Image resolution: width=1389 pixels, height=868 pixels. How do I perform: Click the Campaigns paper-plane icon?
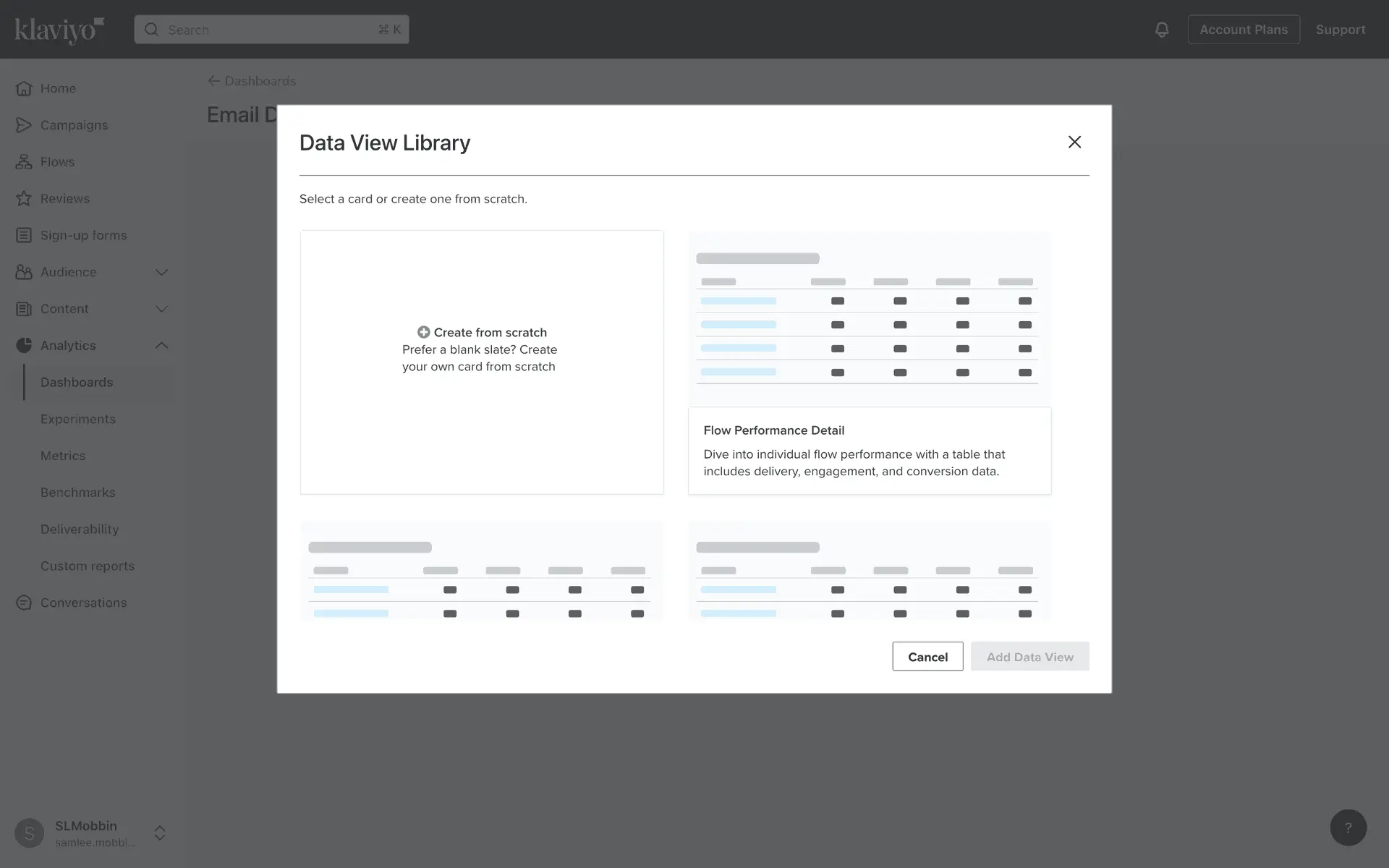[24, 125]
